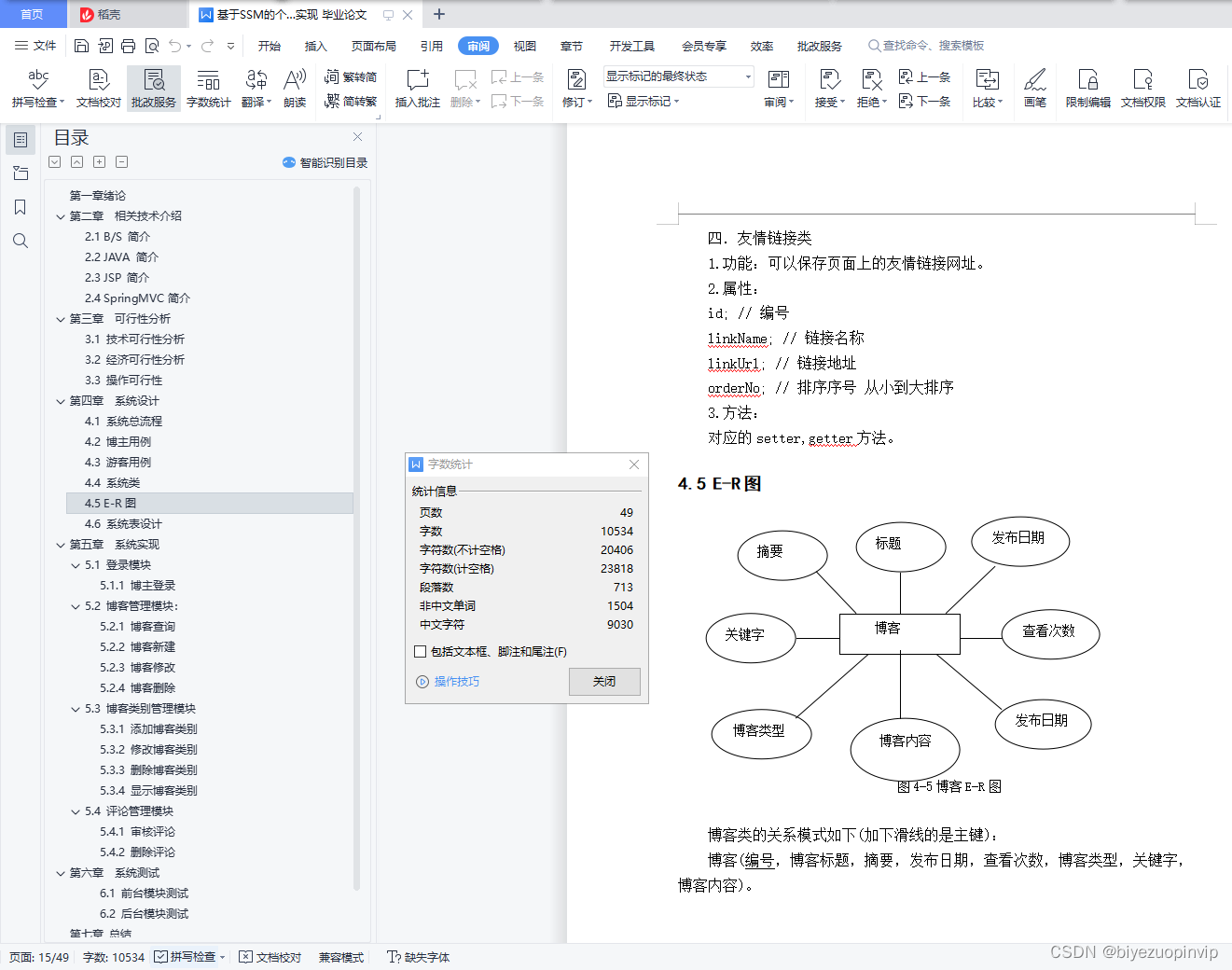
Task: Click 上一条 previous change button
Action: 925,77
